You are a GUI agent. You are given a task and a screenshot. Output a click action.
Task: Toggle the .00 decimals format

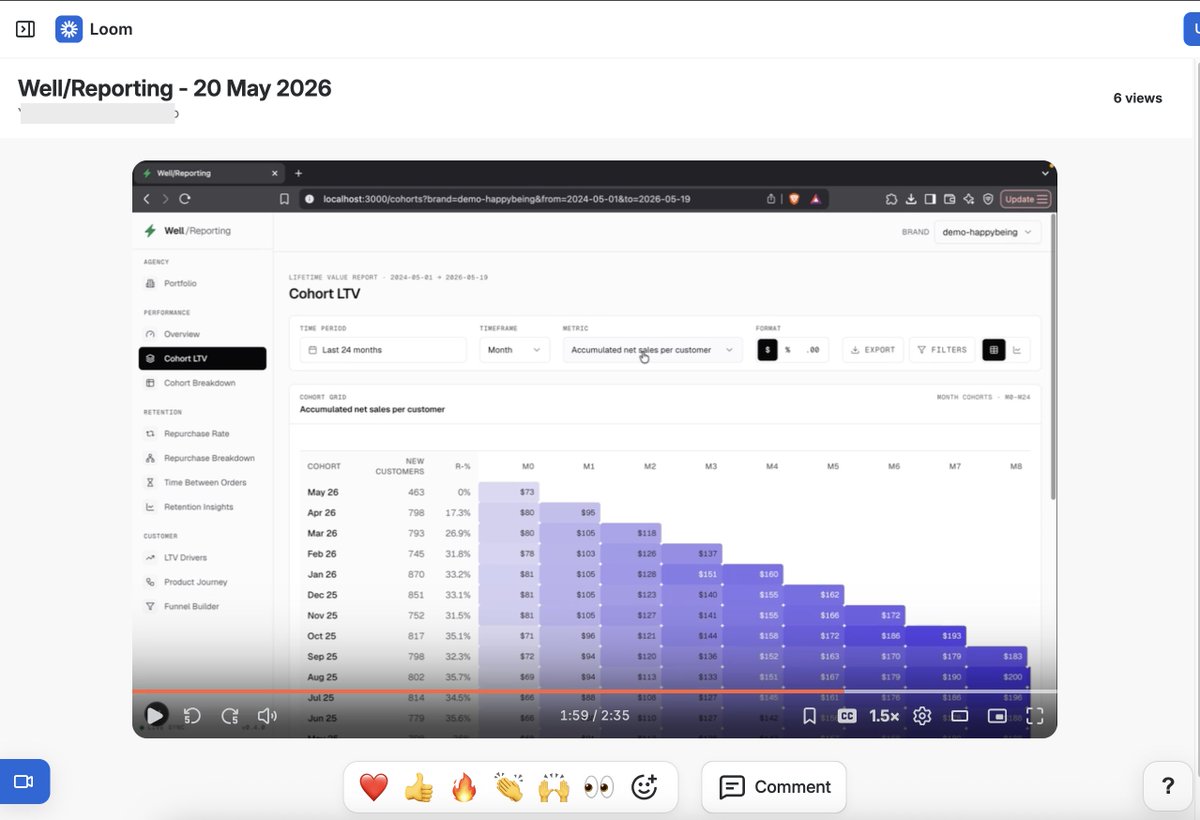tap(813, 350)
